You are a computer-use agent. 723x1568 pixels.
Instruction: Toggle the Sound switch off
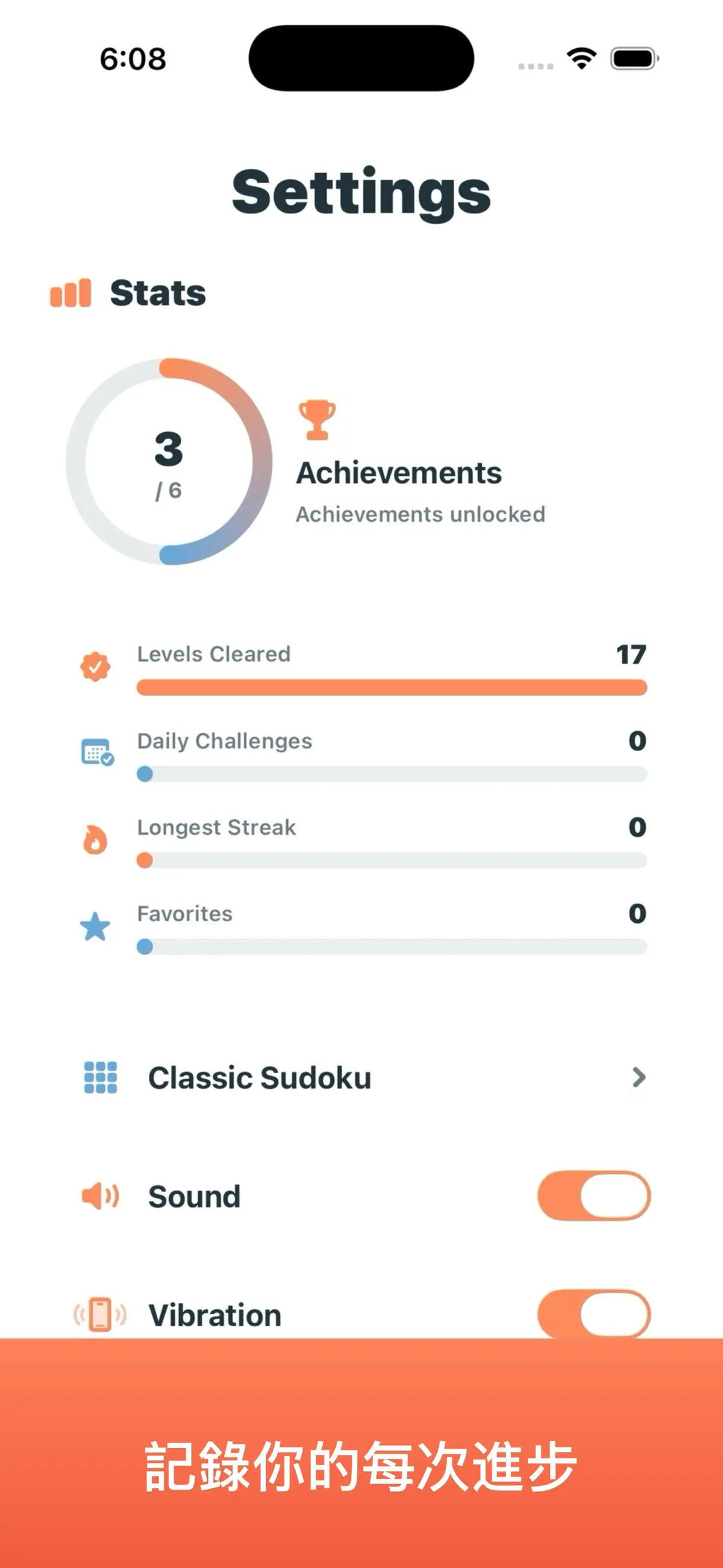pyautogui.click(x=594, y=1195)
